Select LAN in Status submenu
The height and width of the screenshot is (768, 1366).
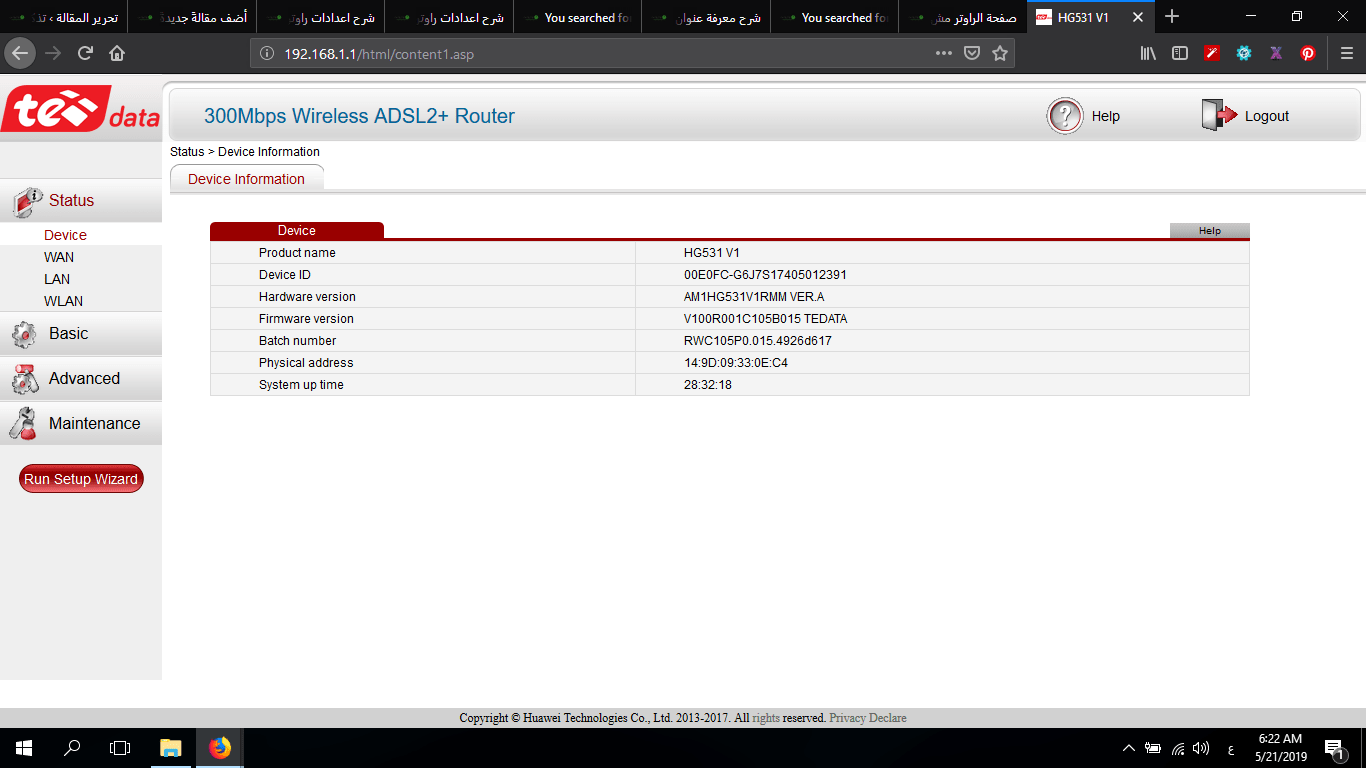click(x=57, y=279)
